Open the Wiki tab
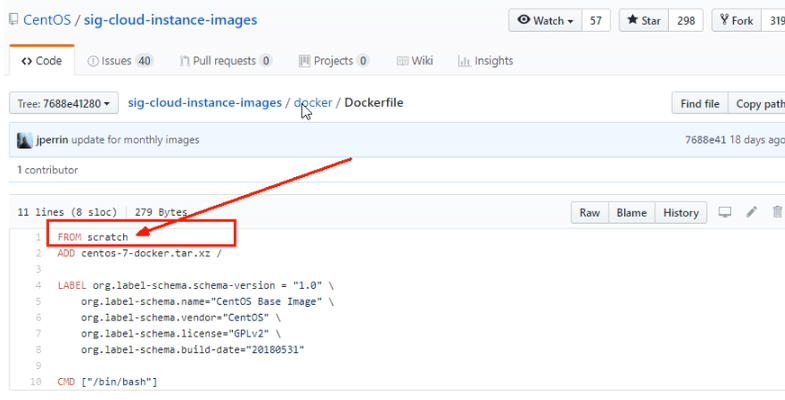Image resolution: width=785 pixels, height=400 pixels. click(415, 61)
